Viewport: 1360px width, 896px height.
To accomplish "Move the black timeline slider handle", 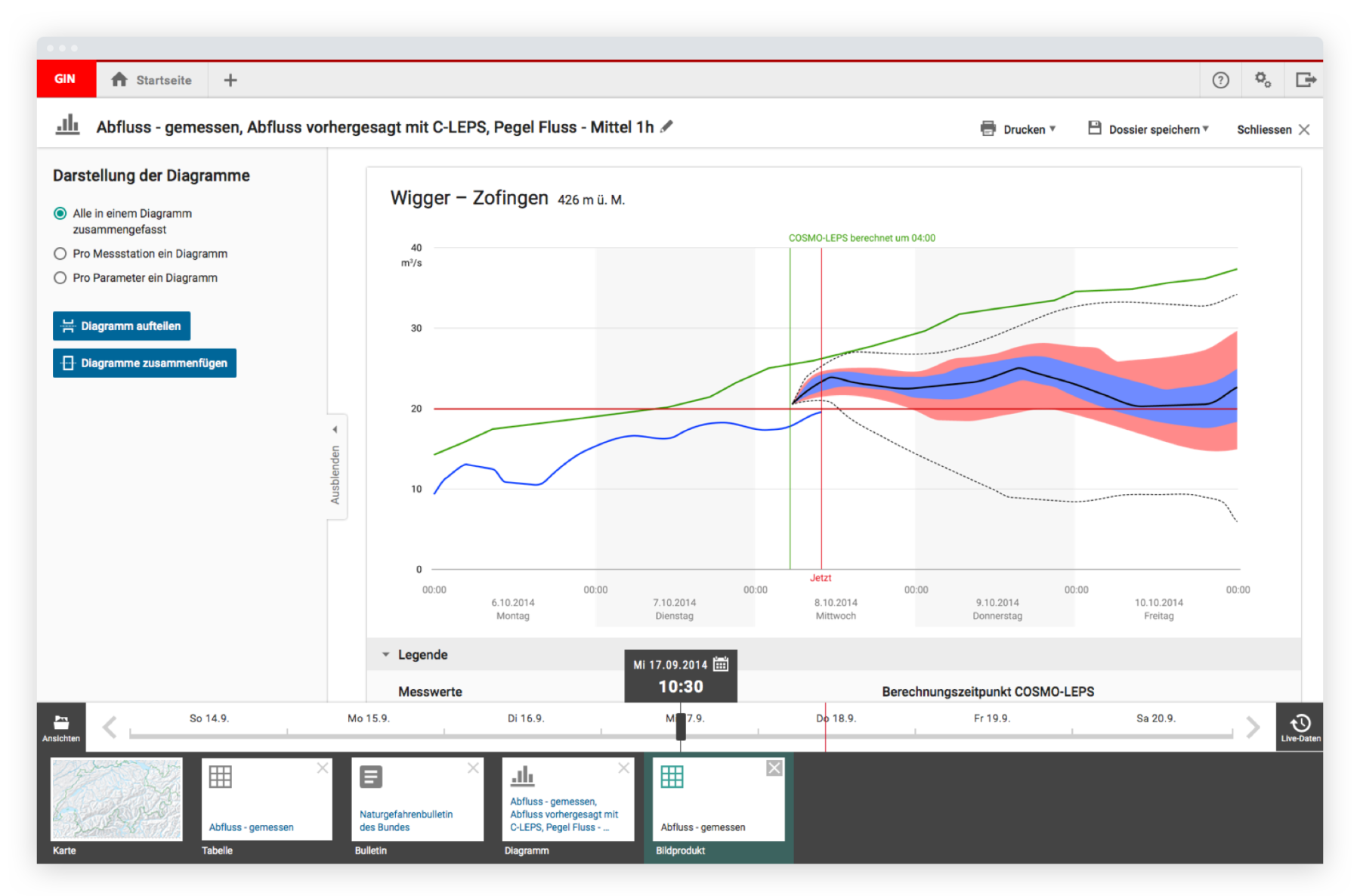I will (x=681, y=726).
